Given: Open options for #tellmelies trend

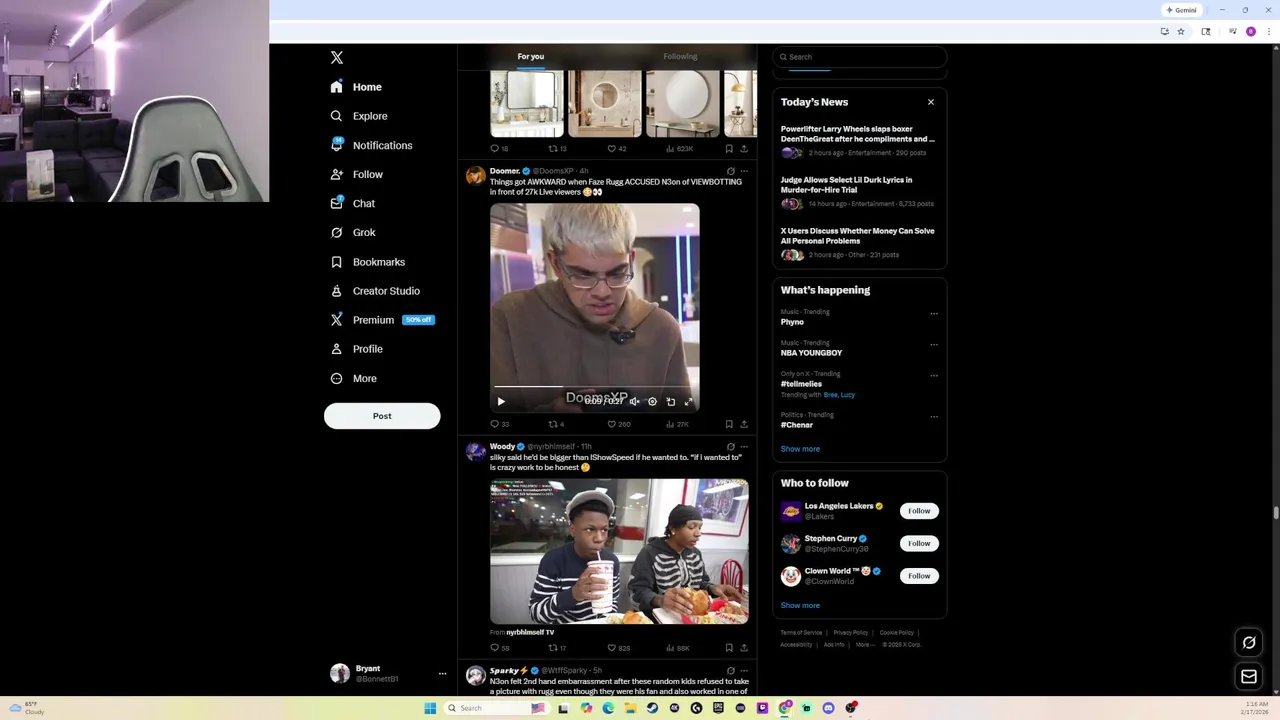Looking at the screenshot, I should (934, 375).
